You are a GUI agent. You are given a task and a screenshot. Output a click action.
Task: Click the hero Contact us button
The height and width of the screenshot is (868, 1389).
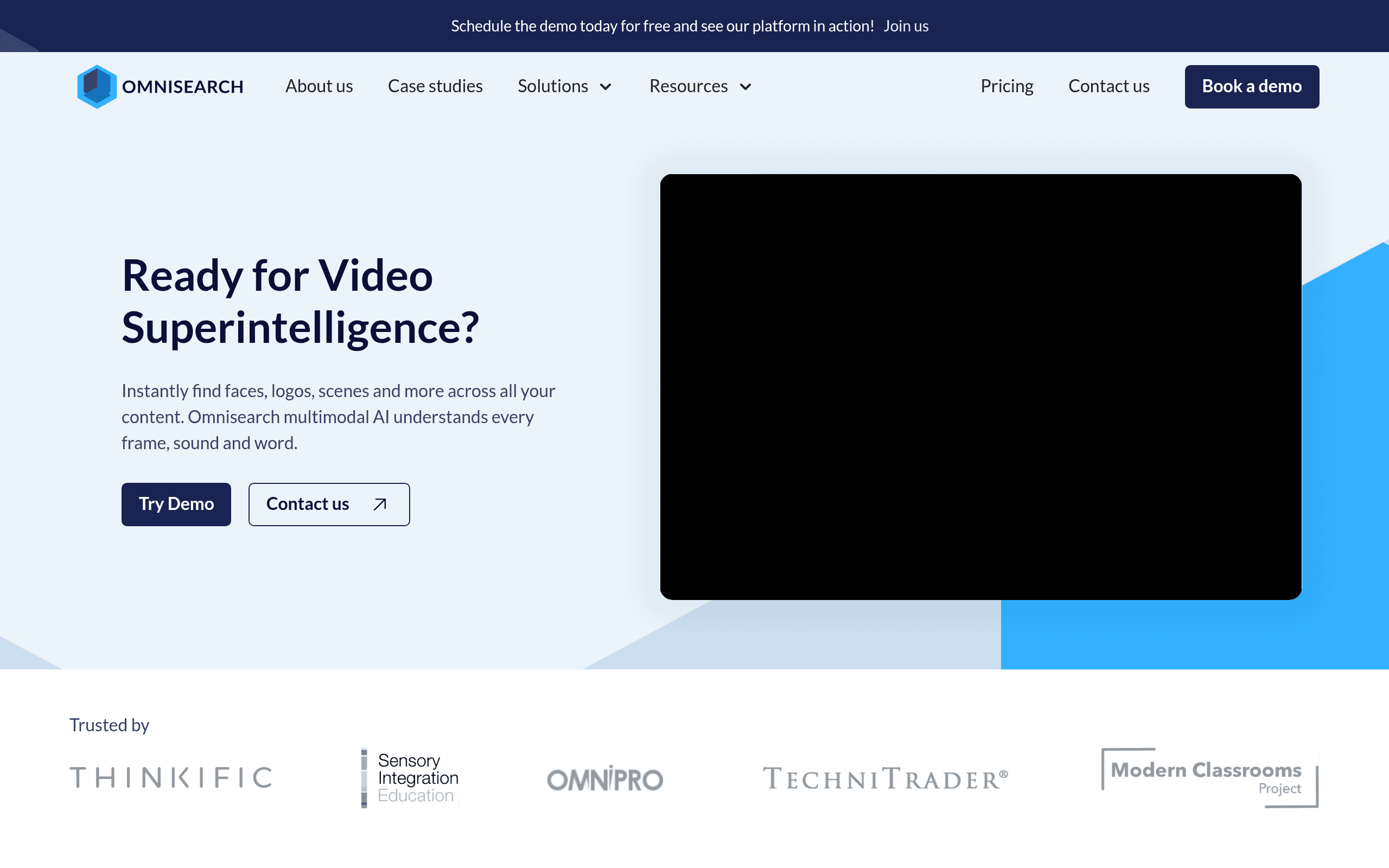(x=329, y=504)
